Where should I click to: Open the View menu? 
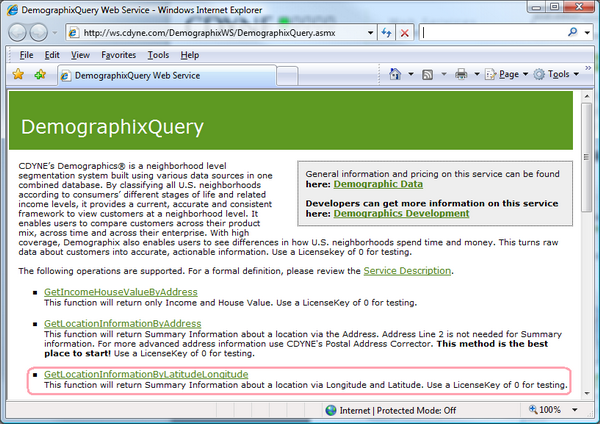pyautogui.click(x=80, y=55)
